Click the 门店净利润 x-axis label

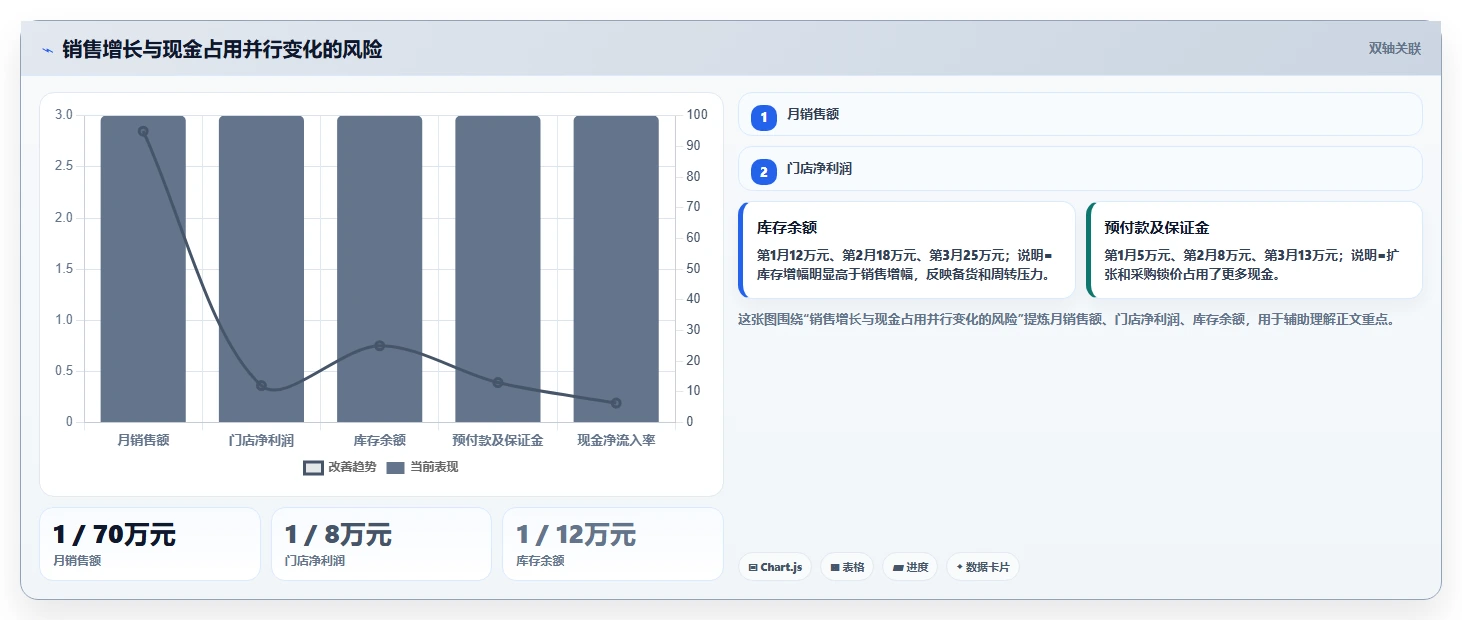(261, 440)
